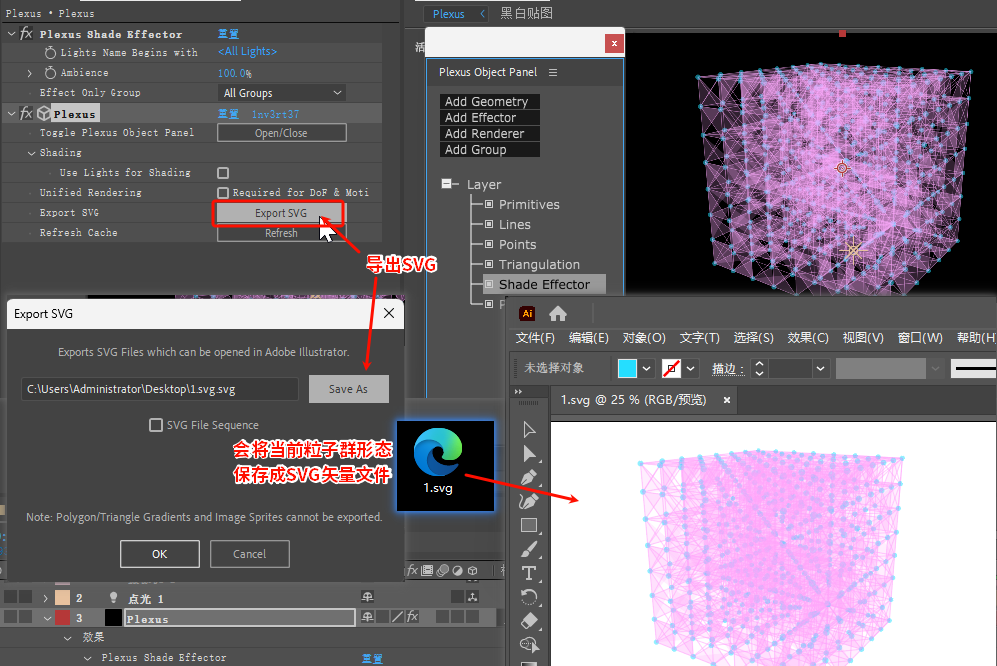Toggle the timeline 3D layer cube header

(x=472, y=571)
